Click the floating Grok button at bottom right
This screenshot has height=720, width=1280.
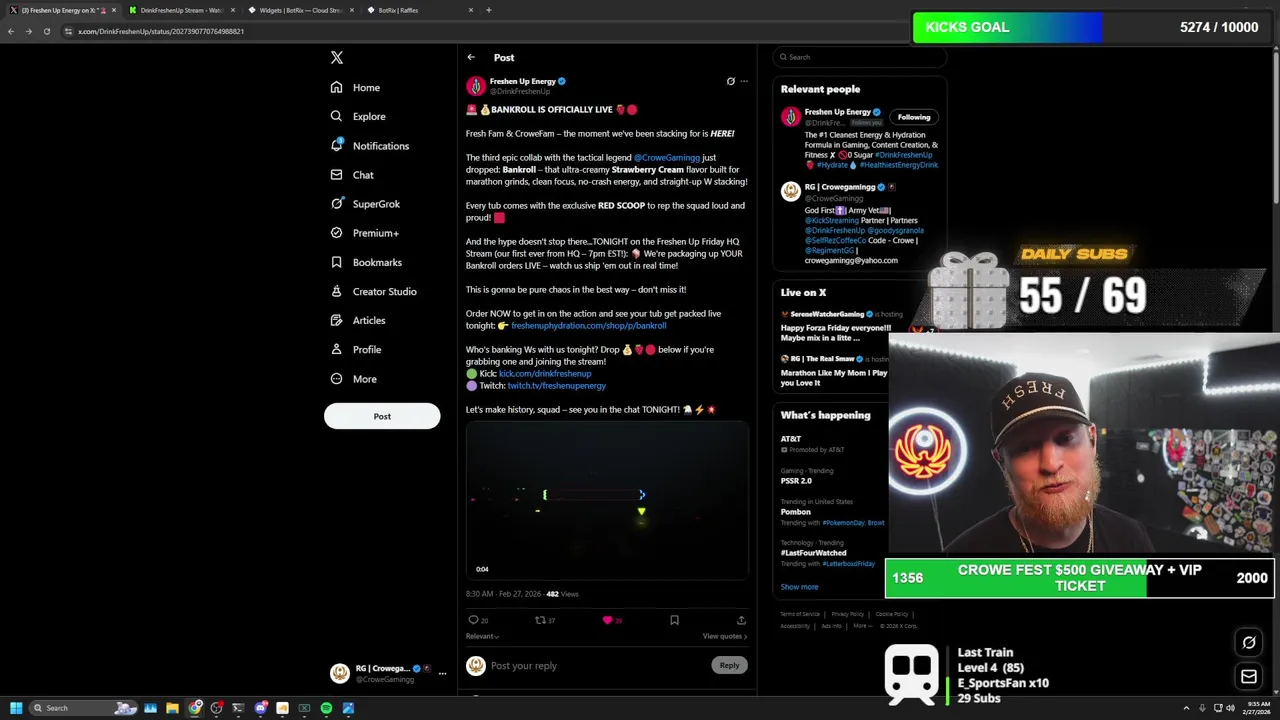pyautogui.click(x=1249, y=642)
